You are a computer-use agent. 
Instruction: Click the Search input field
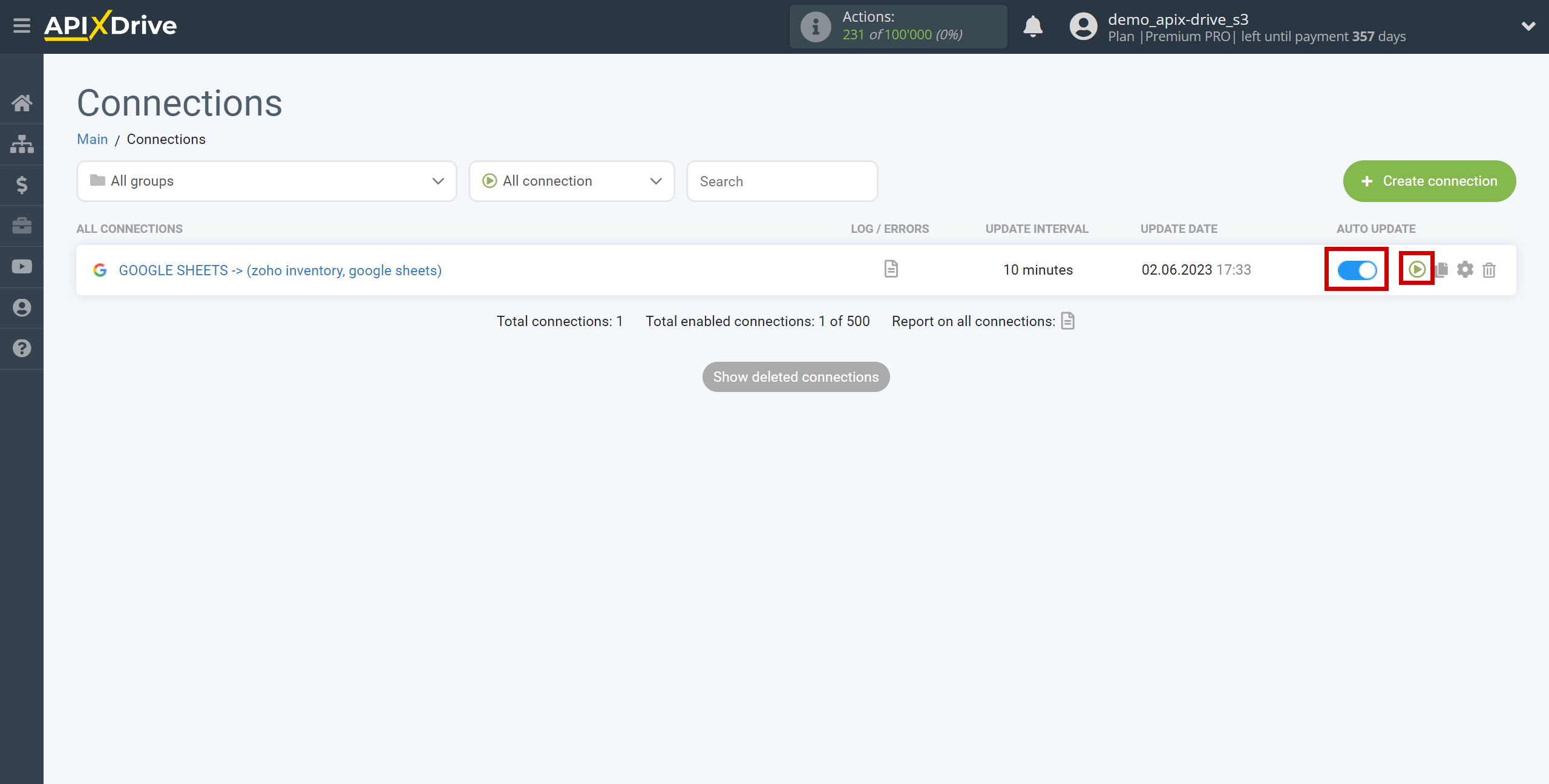point(782,181)
